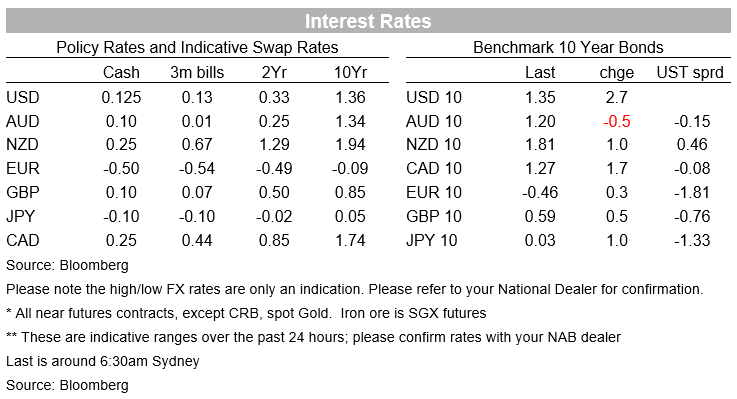Click the Cash column header
The width and height of the screenshot is (737, 399).
click(x=121, y=72)
